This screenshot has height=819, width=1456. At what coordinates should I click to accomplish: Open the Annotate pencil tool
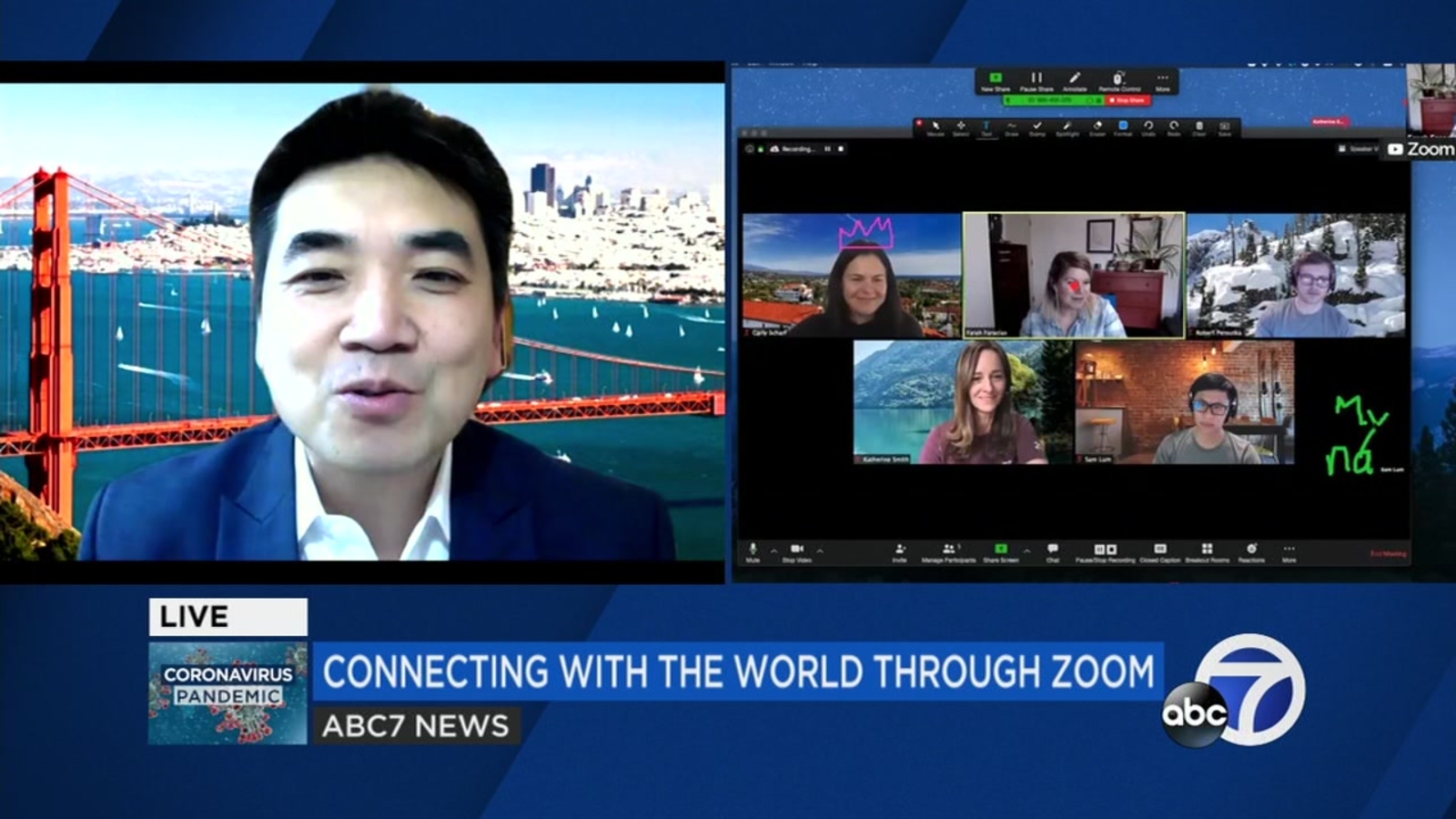[x=1075, y=82]
